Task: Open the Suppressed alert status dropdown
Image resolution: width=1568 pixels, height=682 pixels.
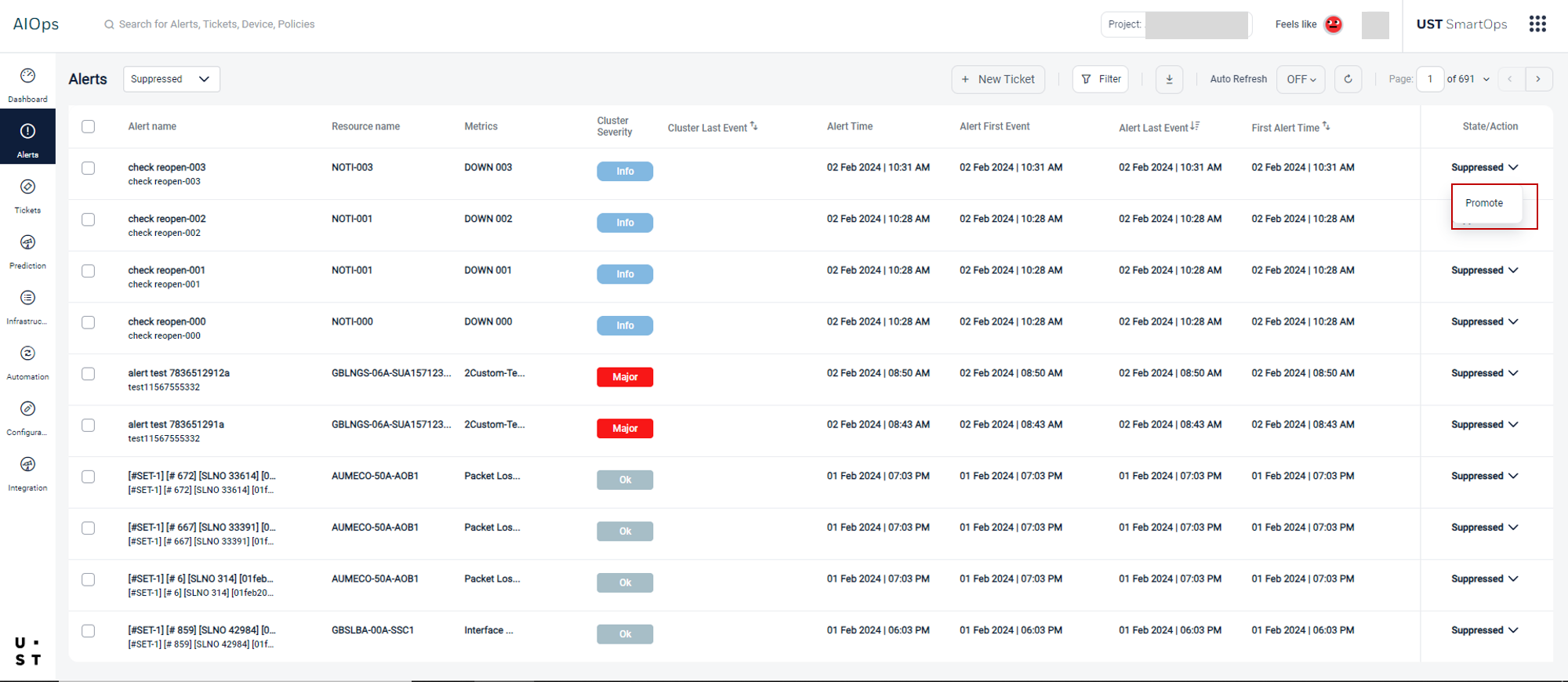Action: coord(171,79)
